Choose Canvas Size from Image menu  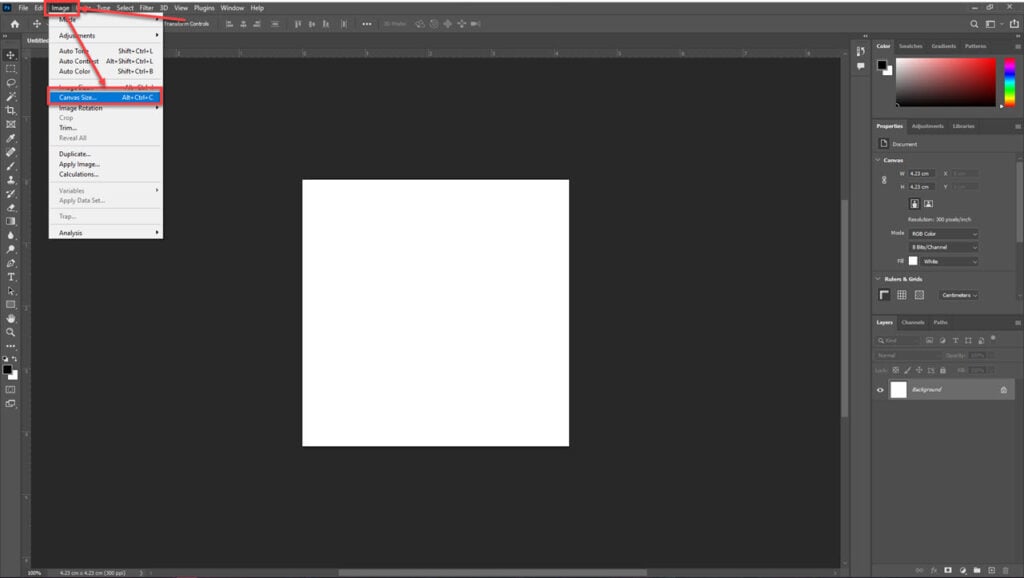point(105,97)
